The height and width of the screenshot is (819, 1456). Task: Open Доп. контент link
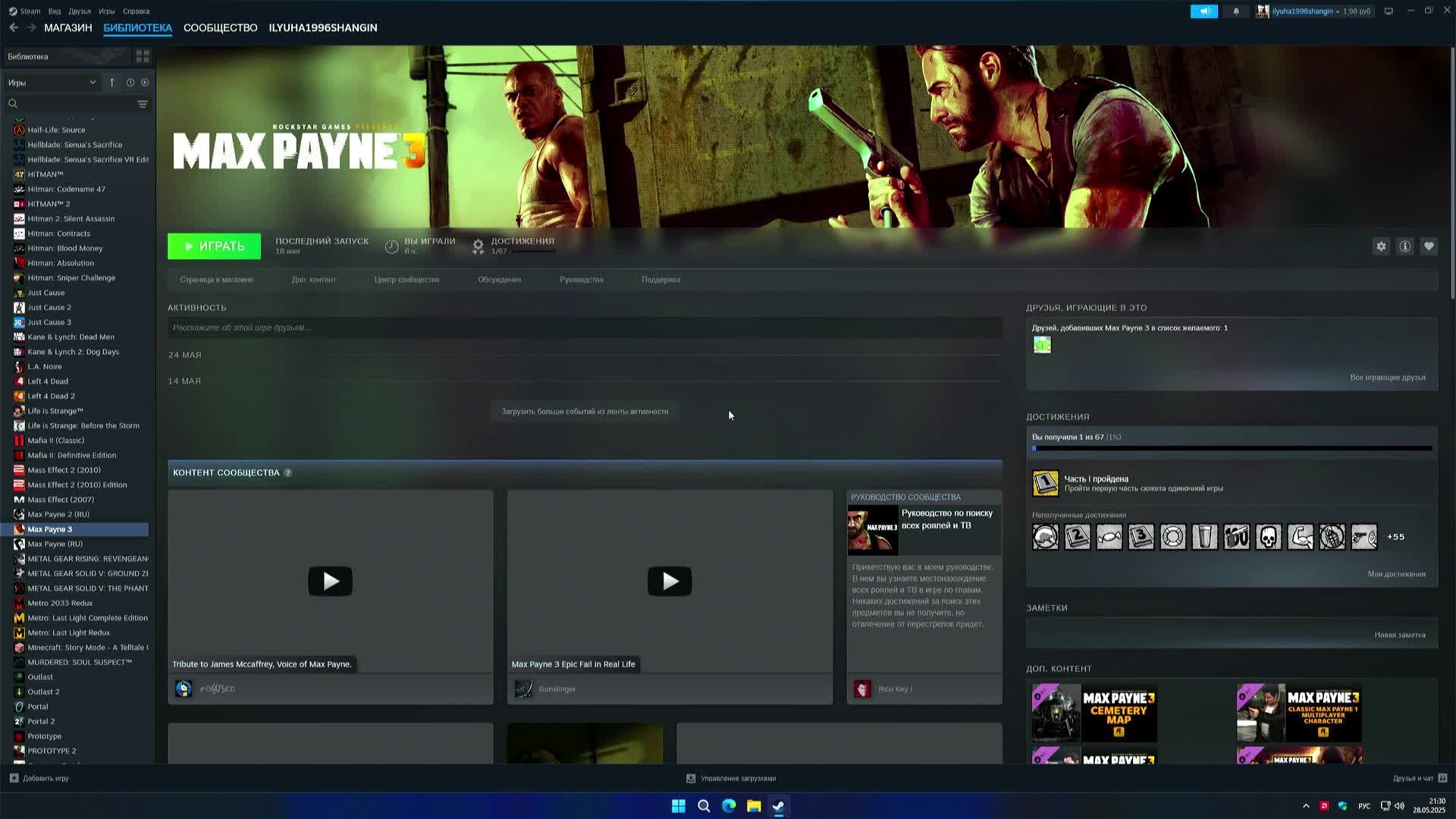pos(314,280)
